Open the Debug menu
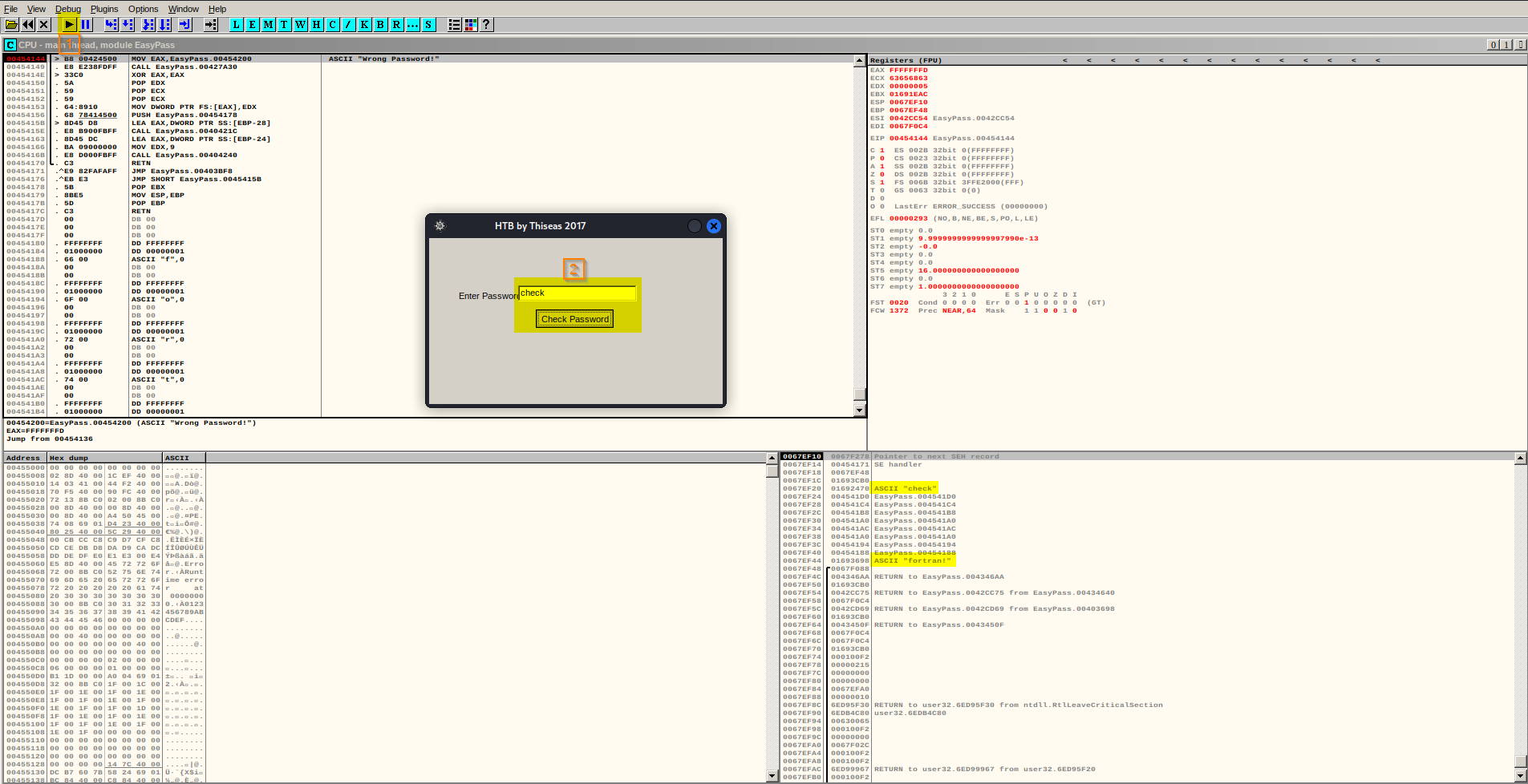The height and width of the screenshot is (784, 1528). coord(68,9)
